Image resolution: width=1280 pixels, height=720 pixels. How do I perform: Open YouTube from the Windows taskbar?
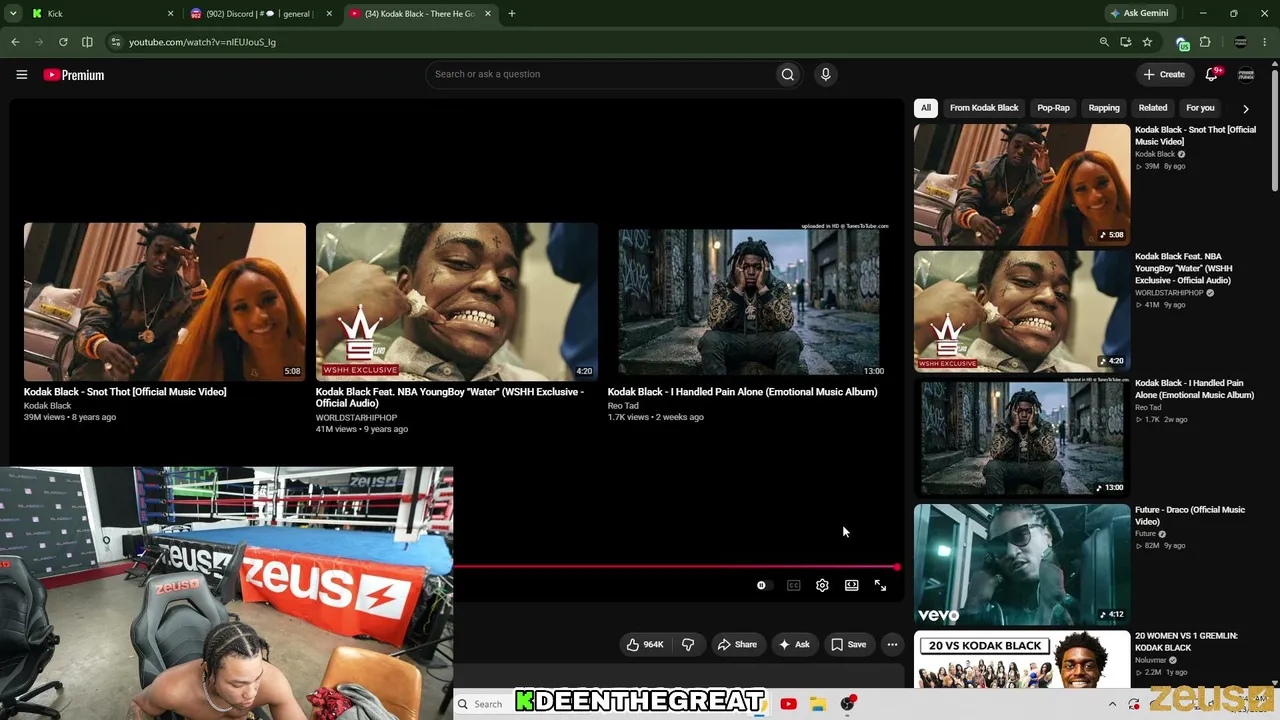tap(788, 704)
